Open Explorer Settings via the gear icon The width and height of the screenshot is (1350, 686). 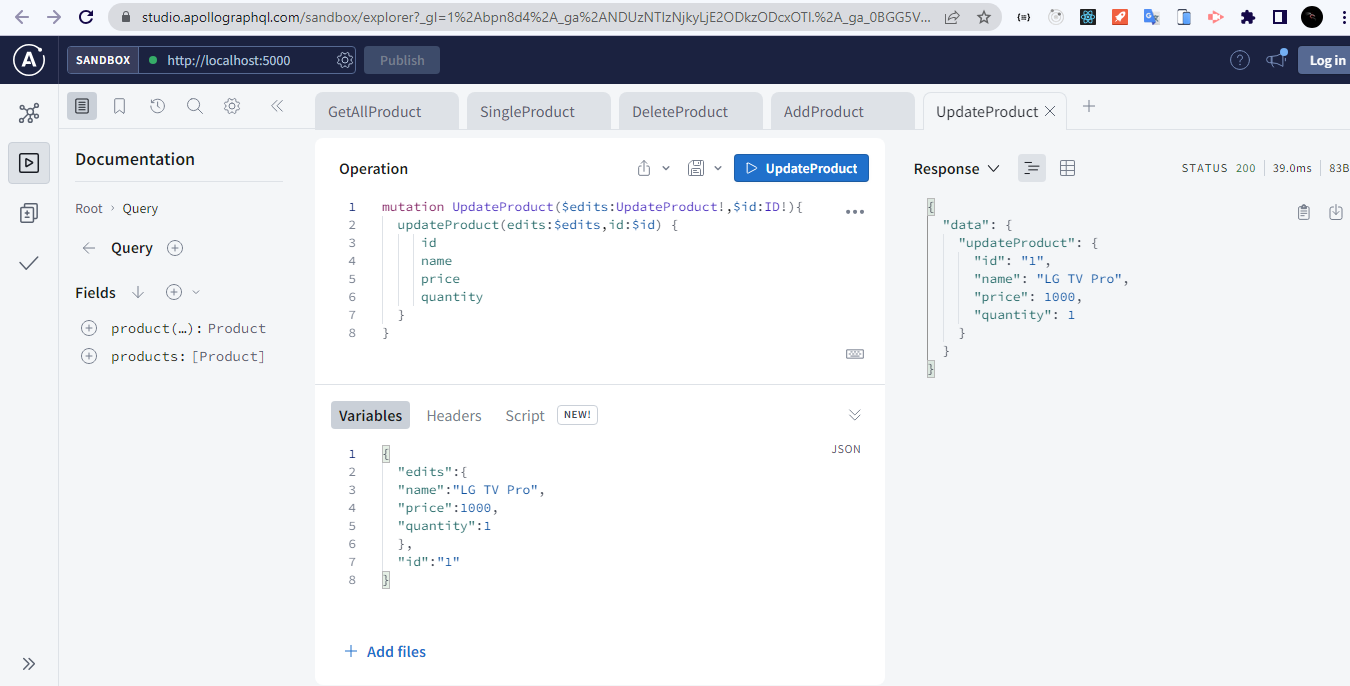pos(232,105)
